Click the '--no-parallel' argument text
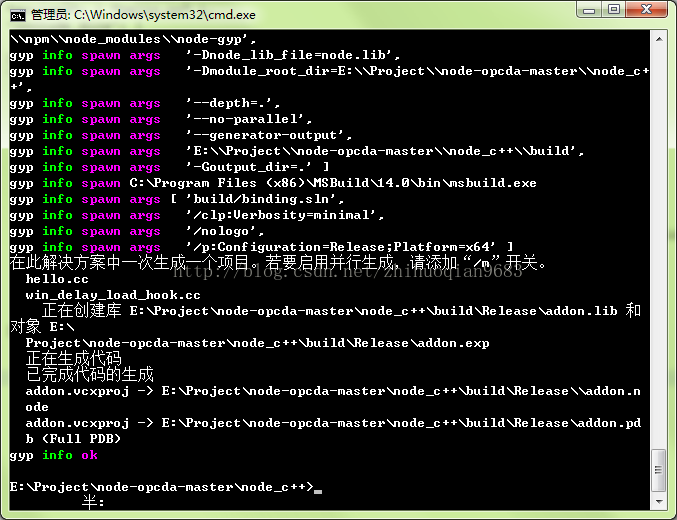 tap(249, 119)
